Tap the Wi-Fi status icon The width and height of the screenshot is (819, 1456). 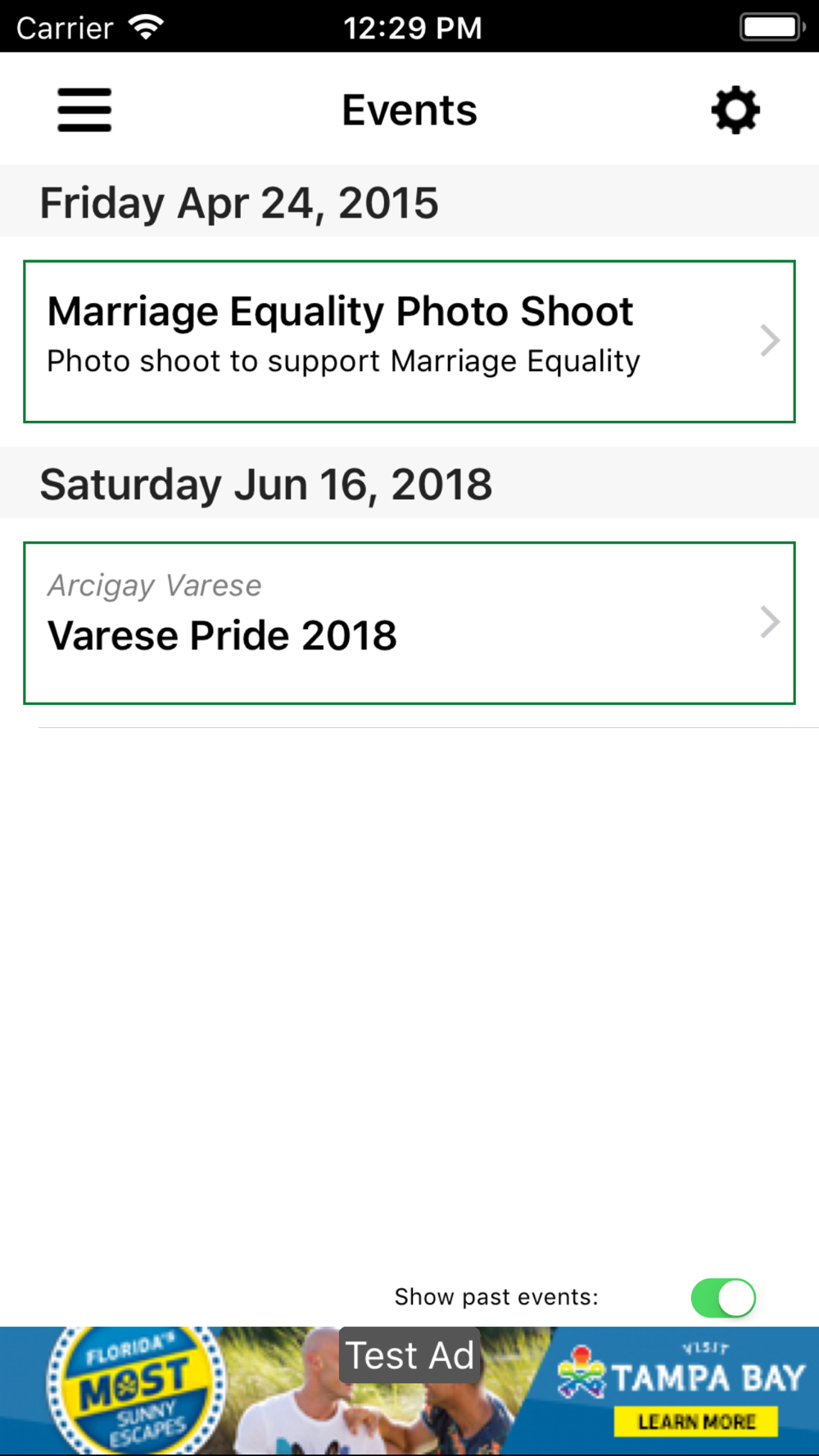pos(147,28)
